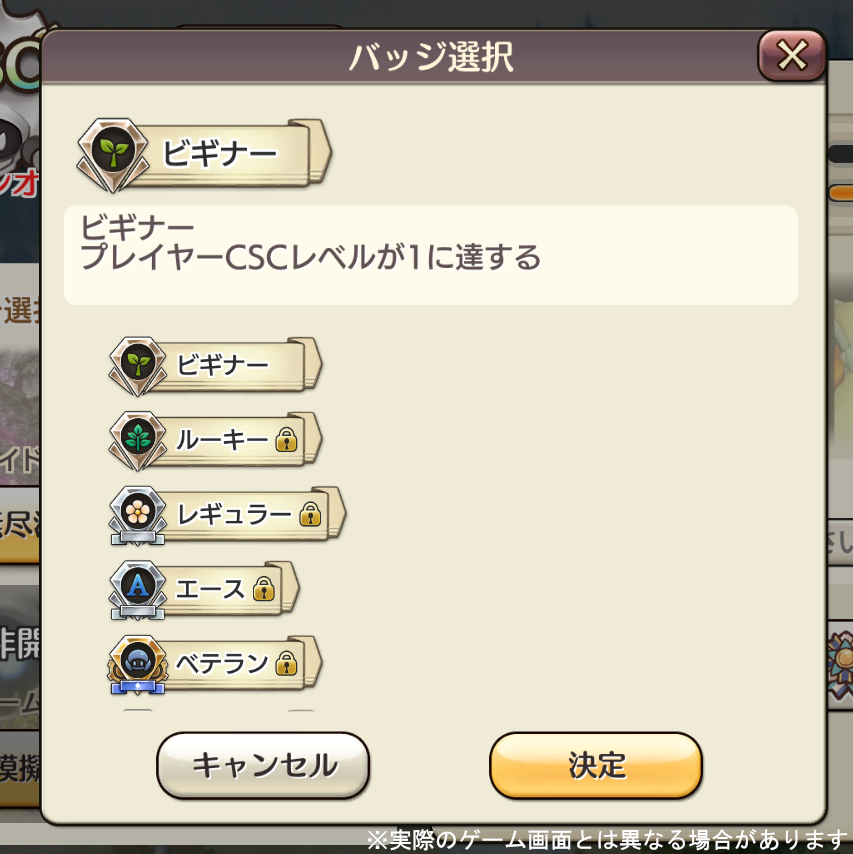Select the レギュラー badge label

[x=234, y=514]
